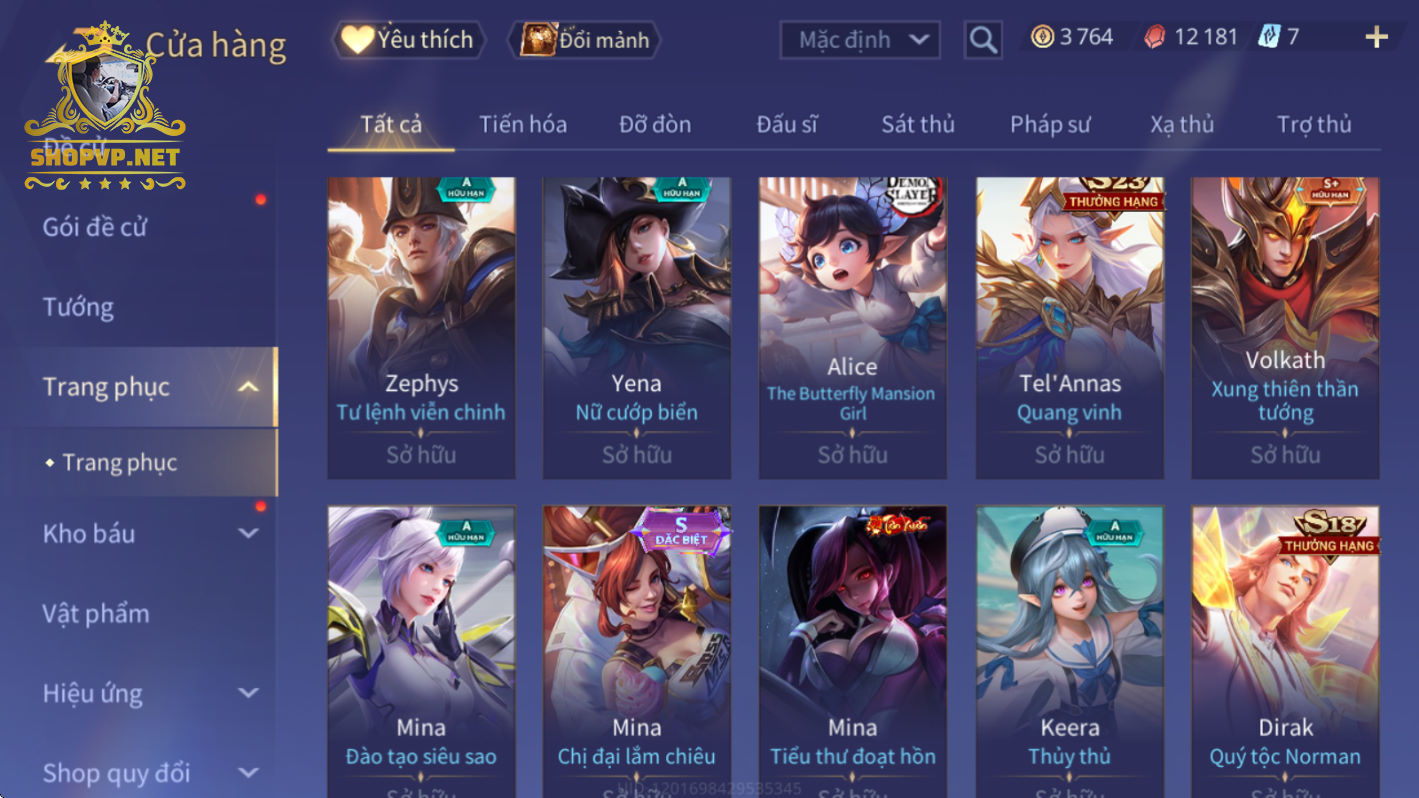Expand the Shop quy đổi section

(249, 773)
